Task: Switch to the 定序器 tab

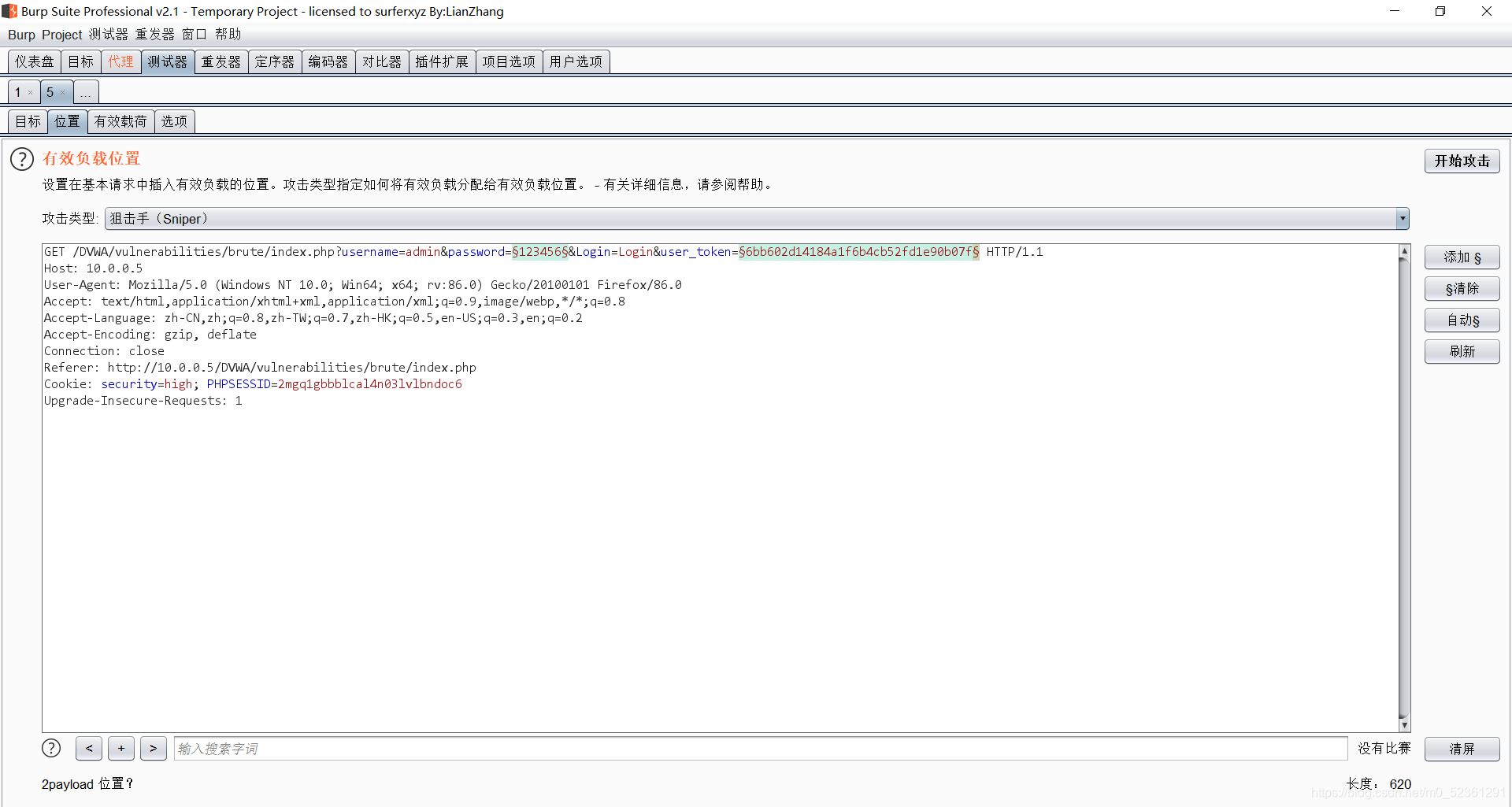Action: pyautogui.click(x=275, y=61)
